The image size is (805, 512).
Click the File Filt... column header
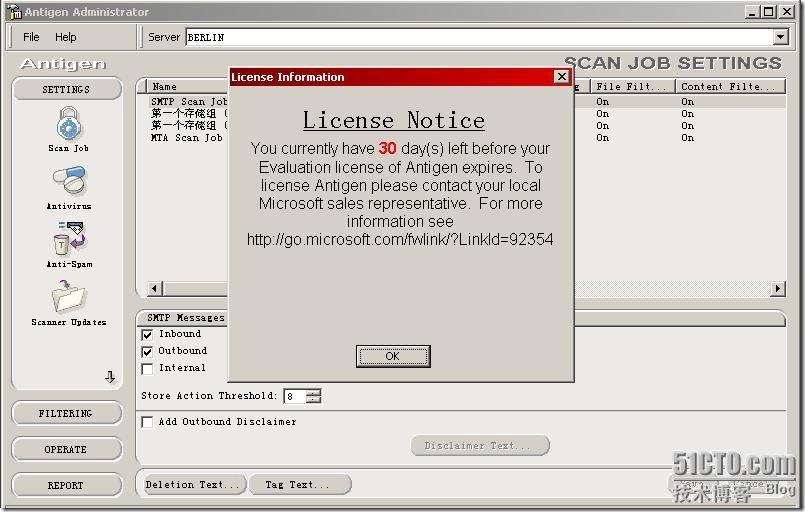coord(632,86)
